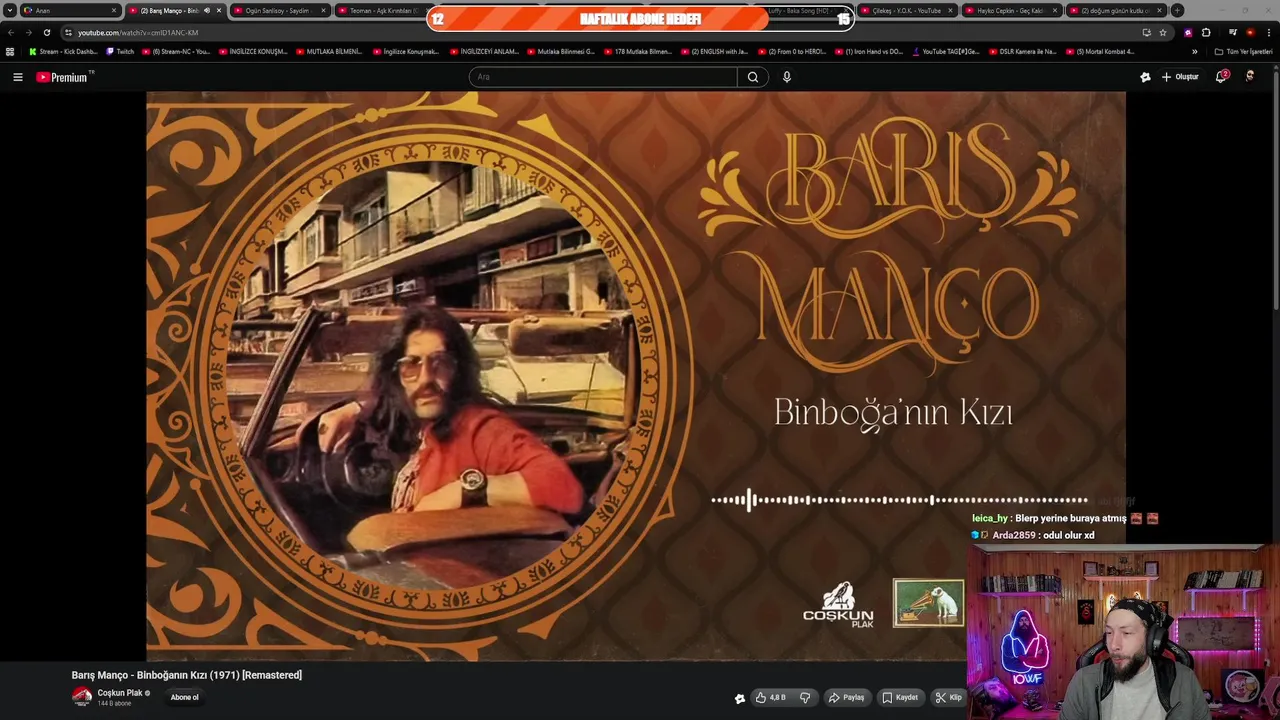Switch to Ogün Sanlısoy - Saydım tab
The image size is (1280, 720).
point(279,10)
